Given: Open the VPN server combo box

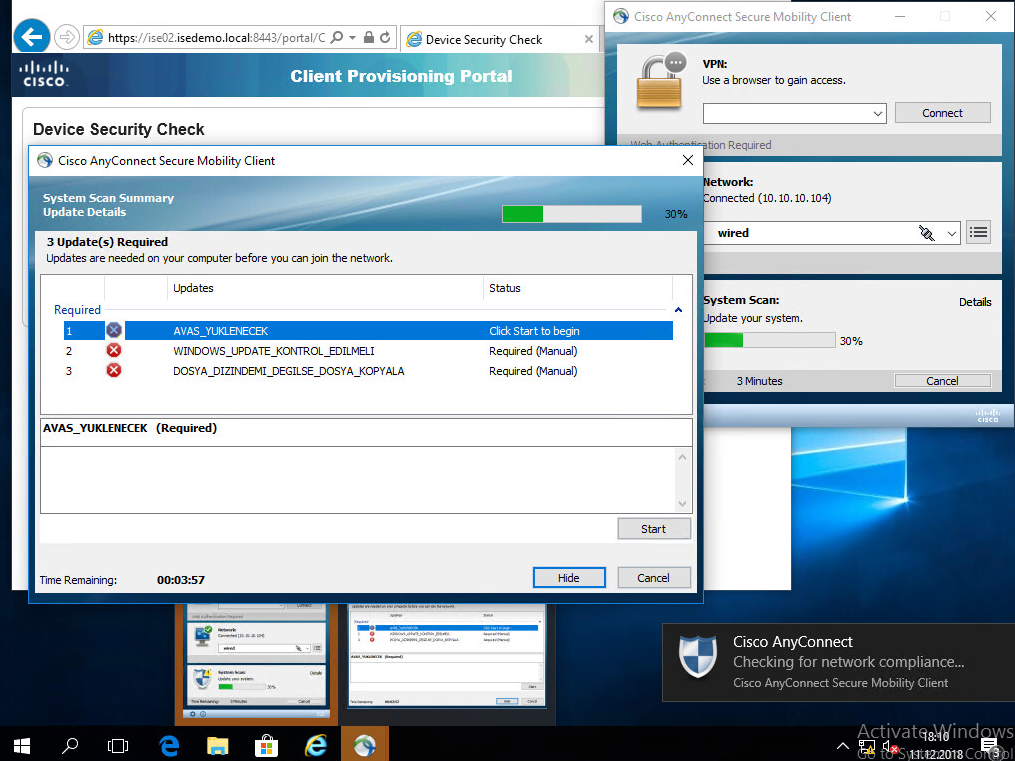Looking at the screenshot, I should [795, 113].
